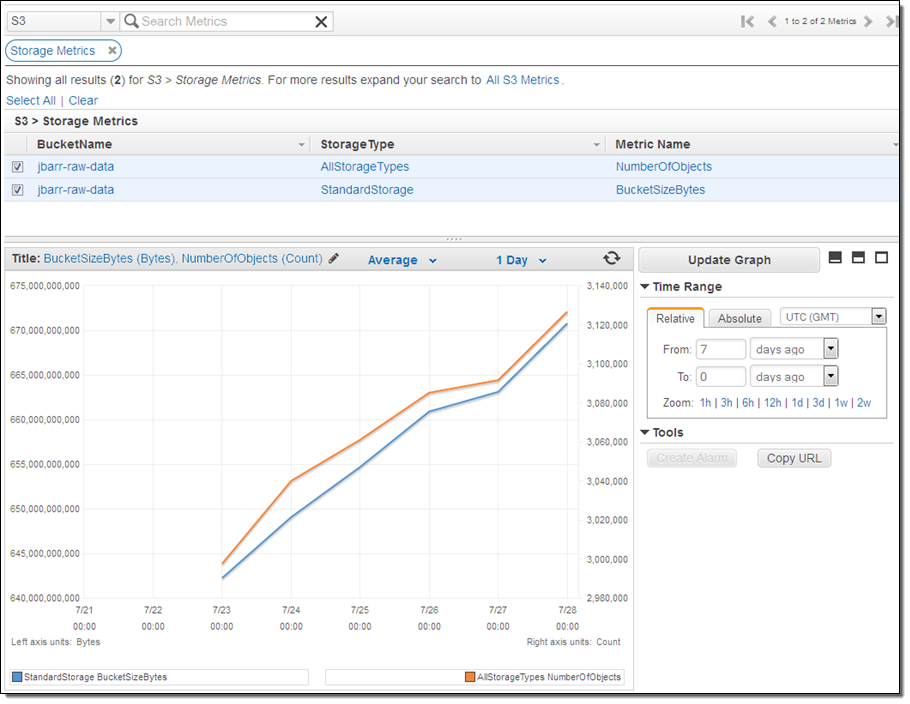
Task: Go to first page of metrics
Action: tap(747, 21)
